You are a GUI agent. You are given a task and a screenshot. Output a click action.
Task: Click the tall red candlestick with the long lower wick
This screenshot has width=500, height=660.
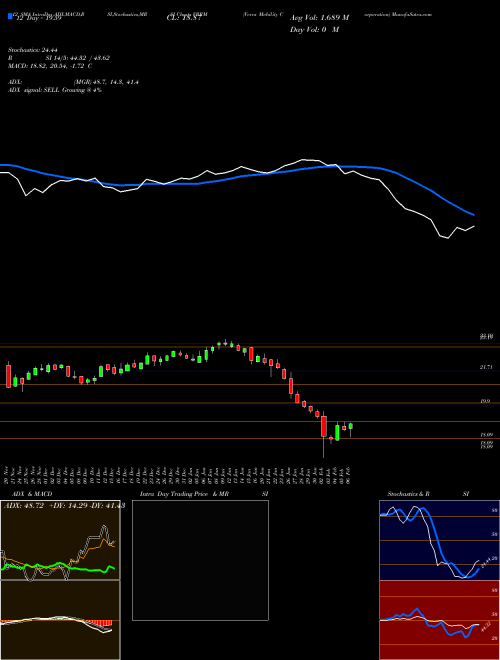coord(324,426)
